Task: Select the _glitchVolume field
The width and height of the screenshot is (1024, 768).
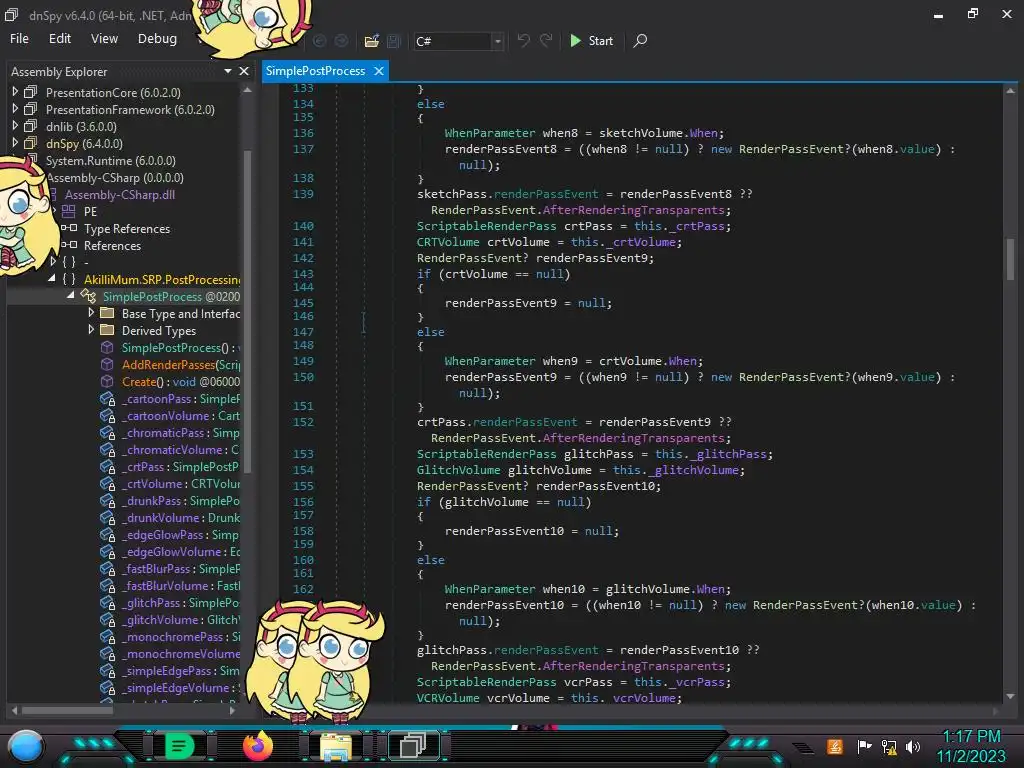Action: (x=180, y=619)
